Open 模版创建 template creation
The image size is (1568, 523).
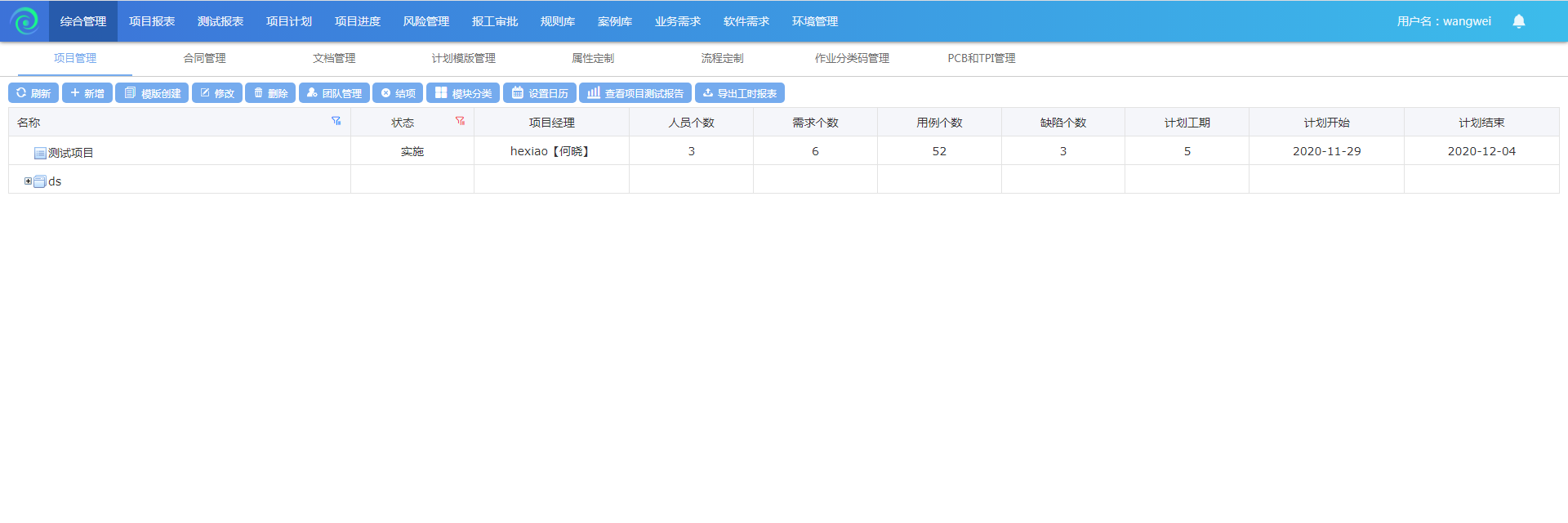click(x=152, y=93)
